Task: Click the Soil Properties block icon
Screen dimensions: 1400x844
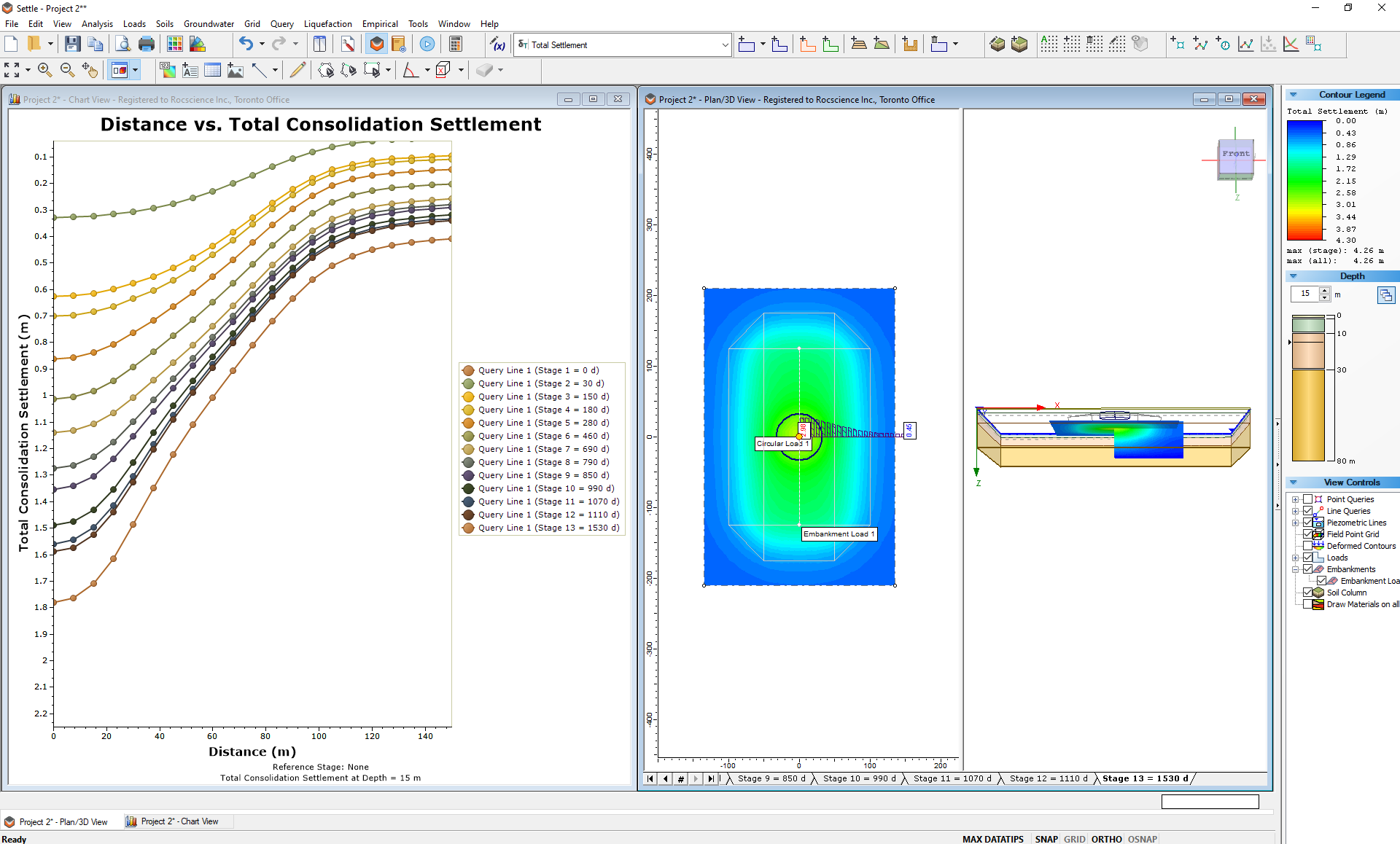Action: [997, 44]
